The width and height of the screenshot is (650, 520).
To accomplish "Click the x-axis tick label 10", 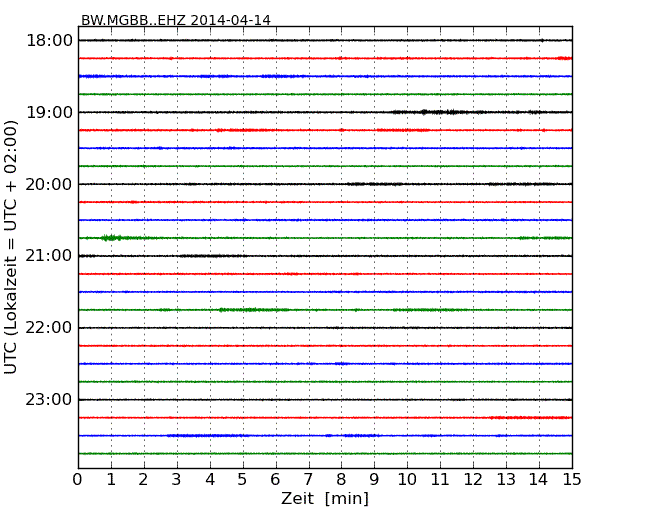I will click(407, 480).
